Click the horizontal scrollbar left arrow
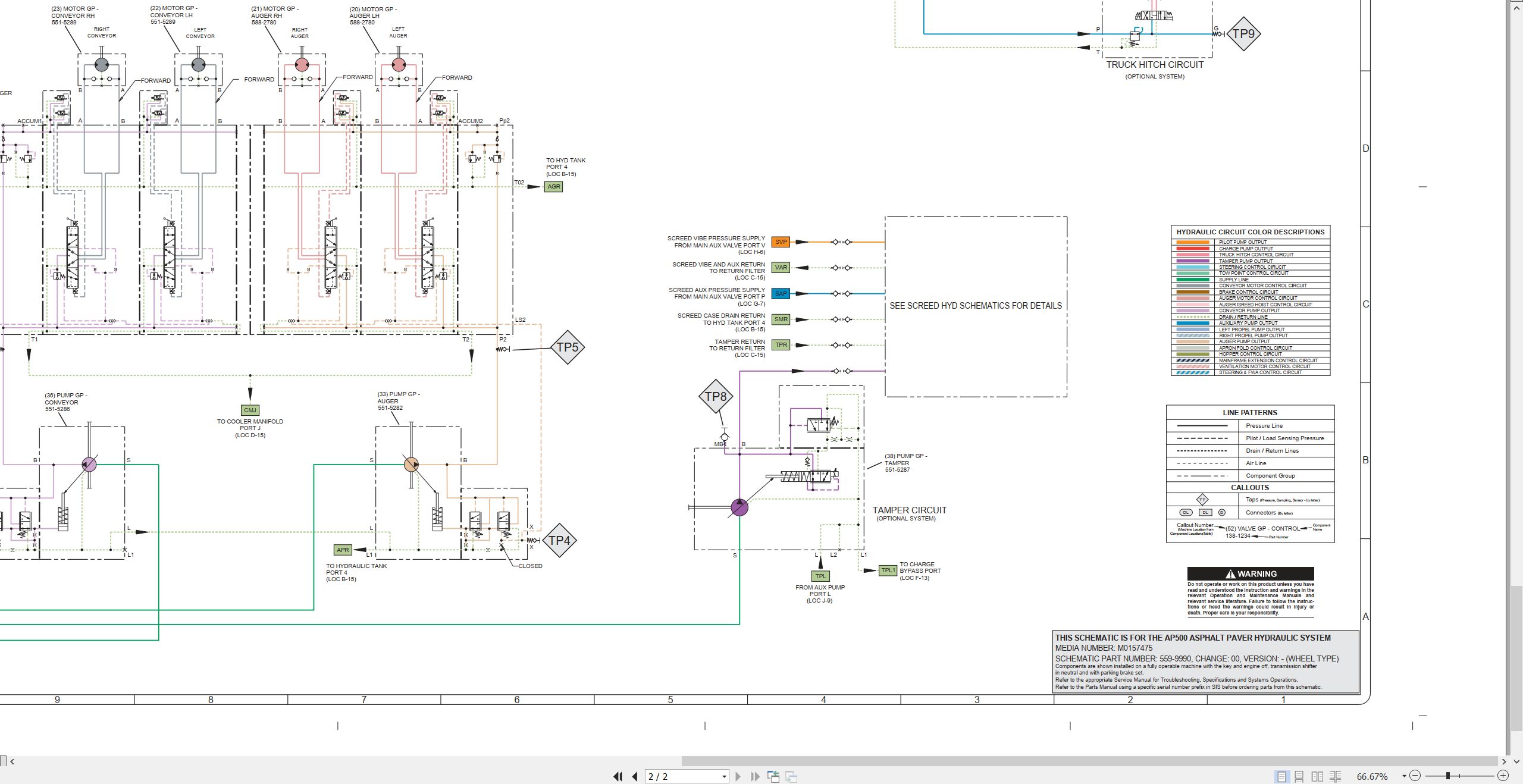 coord(12,761)
